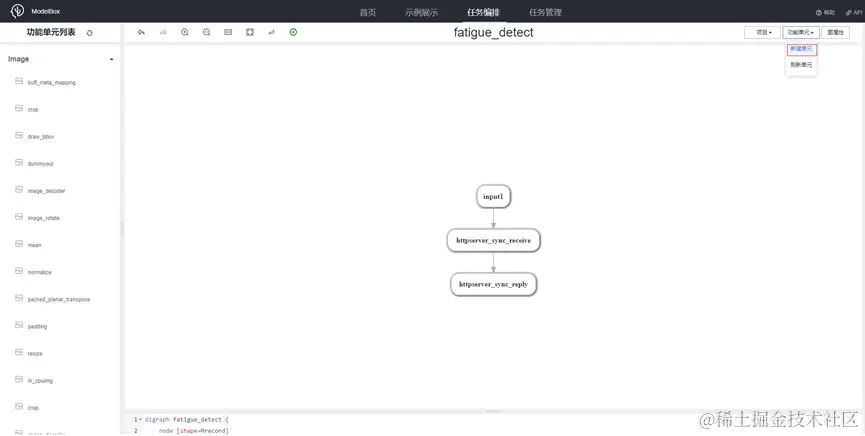Click the 图属性 button
865x436 pixels.
point(836,33)
